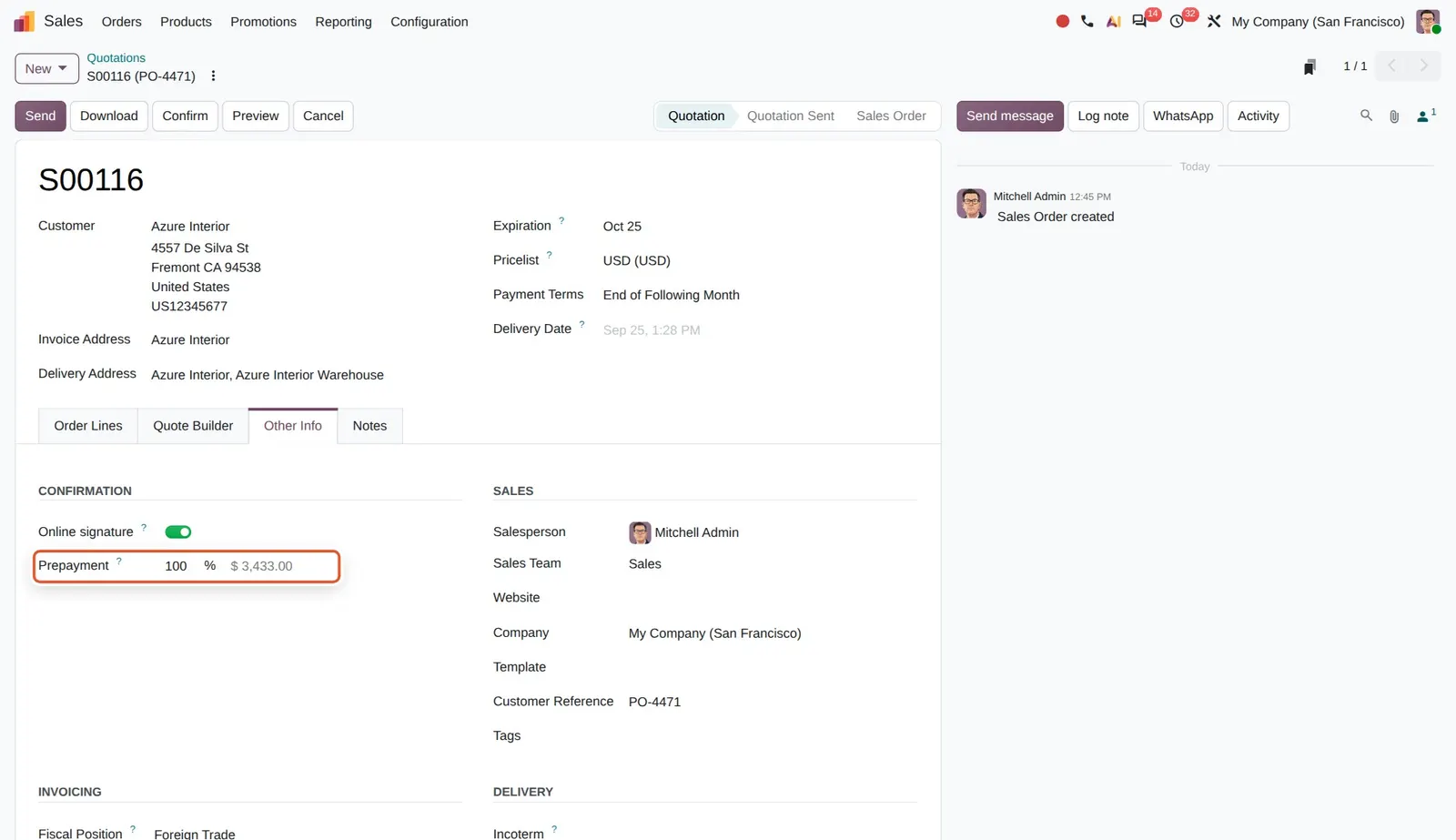Follow the Quotations breadcrumb link

click(x=116, y=58)
